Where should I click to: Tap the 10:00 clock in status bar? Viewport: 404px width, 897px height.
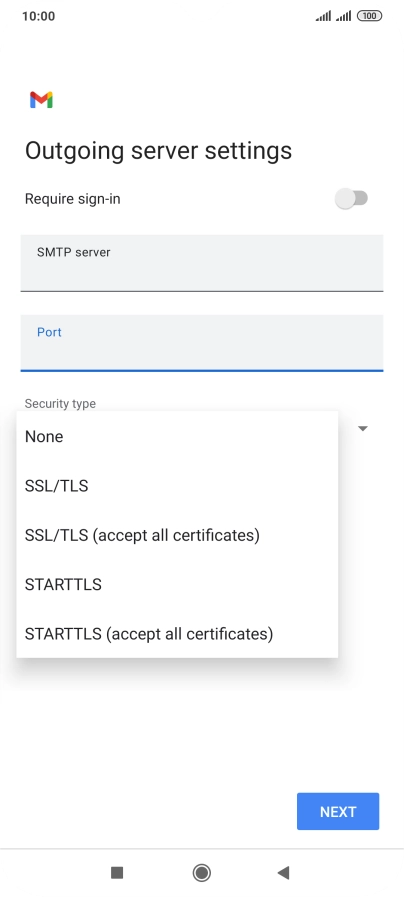(38, 16)
